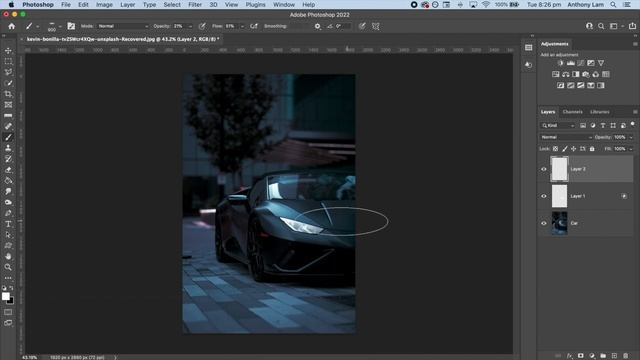Add a Photo Filter adjustment

[x=586, y=74]
